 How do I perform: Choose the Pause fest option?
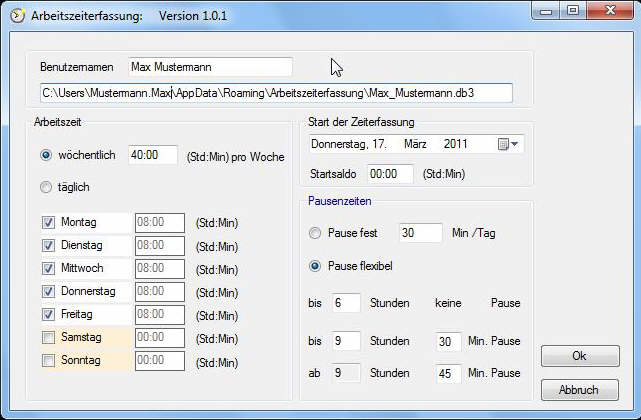[x=315, y=233]
